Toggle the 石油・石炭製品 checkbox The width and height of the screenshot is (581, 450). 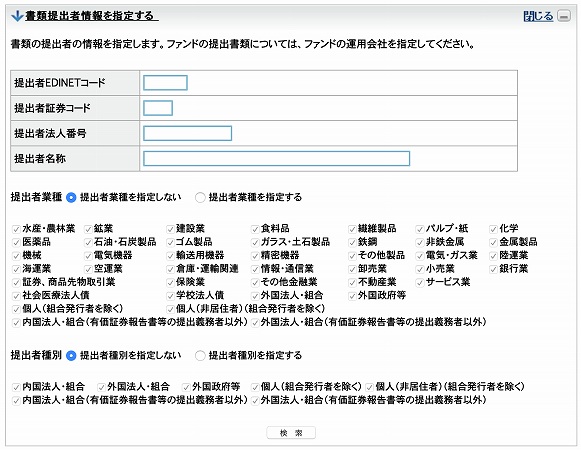tap(88, 242)
